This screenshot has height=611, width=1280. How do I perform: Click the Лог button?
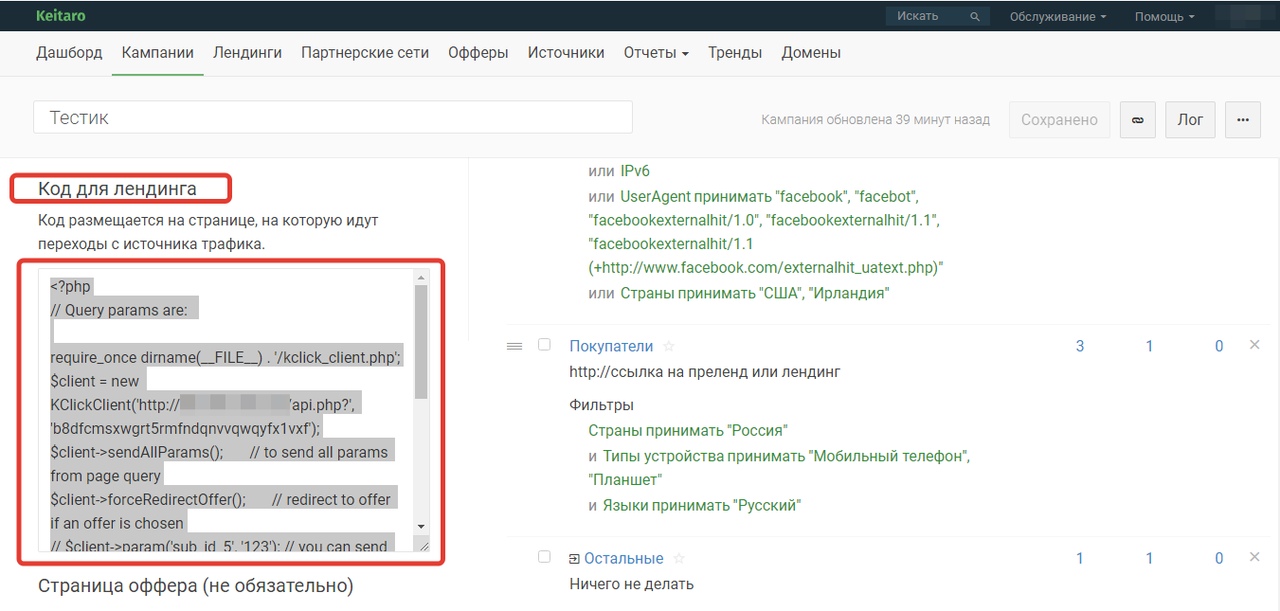[x=1190, y=119]
